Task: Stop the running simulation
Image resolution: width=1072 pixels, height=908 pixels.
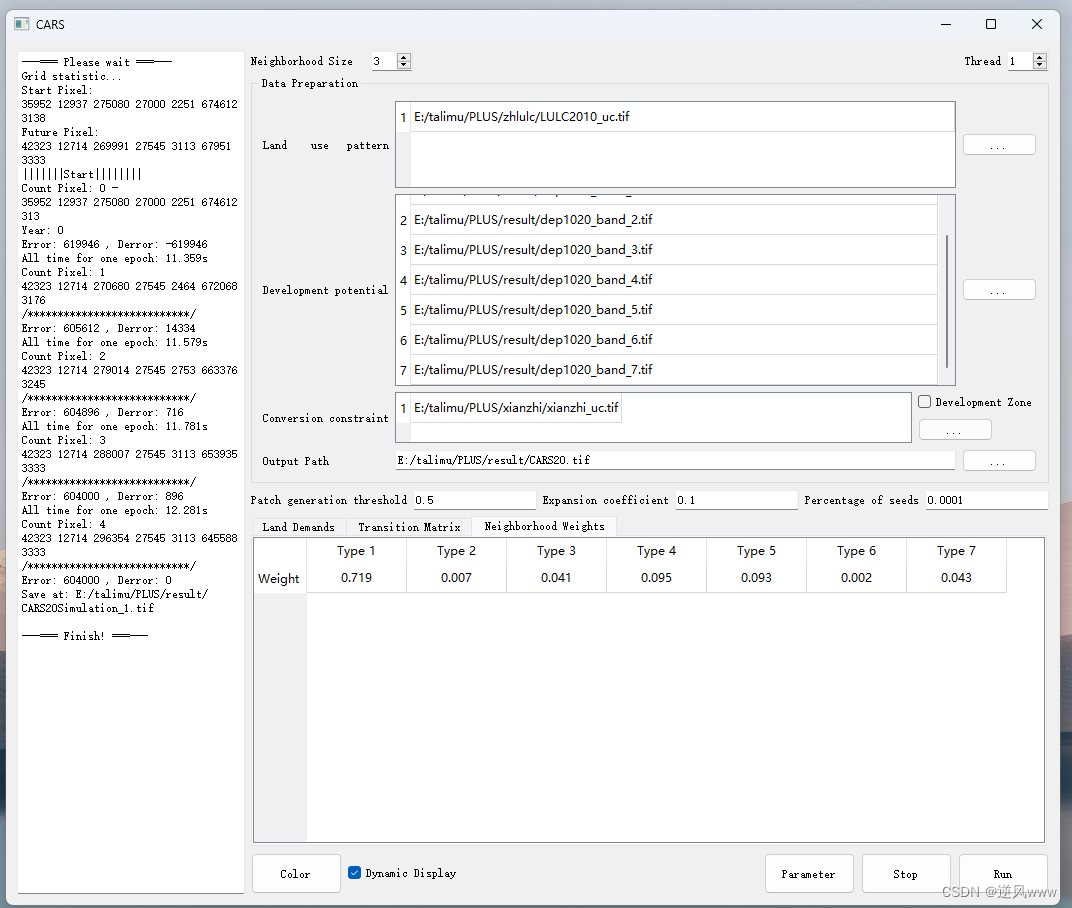Action: 905,874
